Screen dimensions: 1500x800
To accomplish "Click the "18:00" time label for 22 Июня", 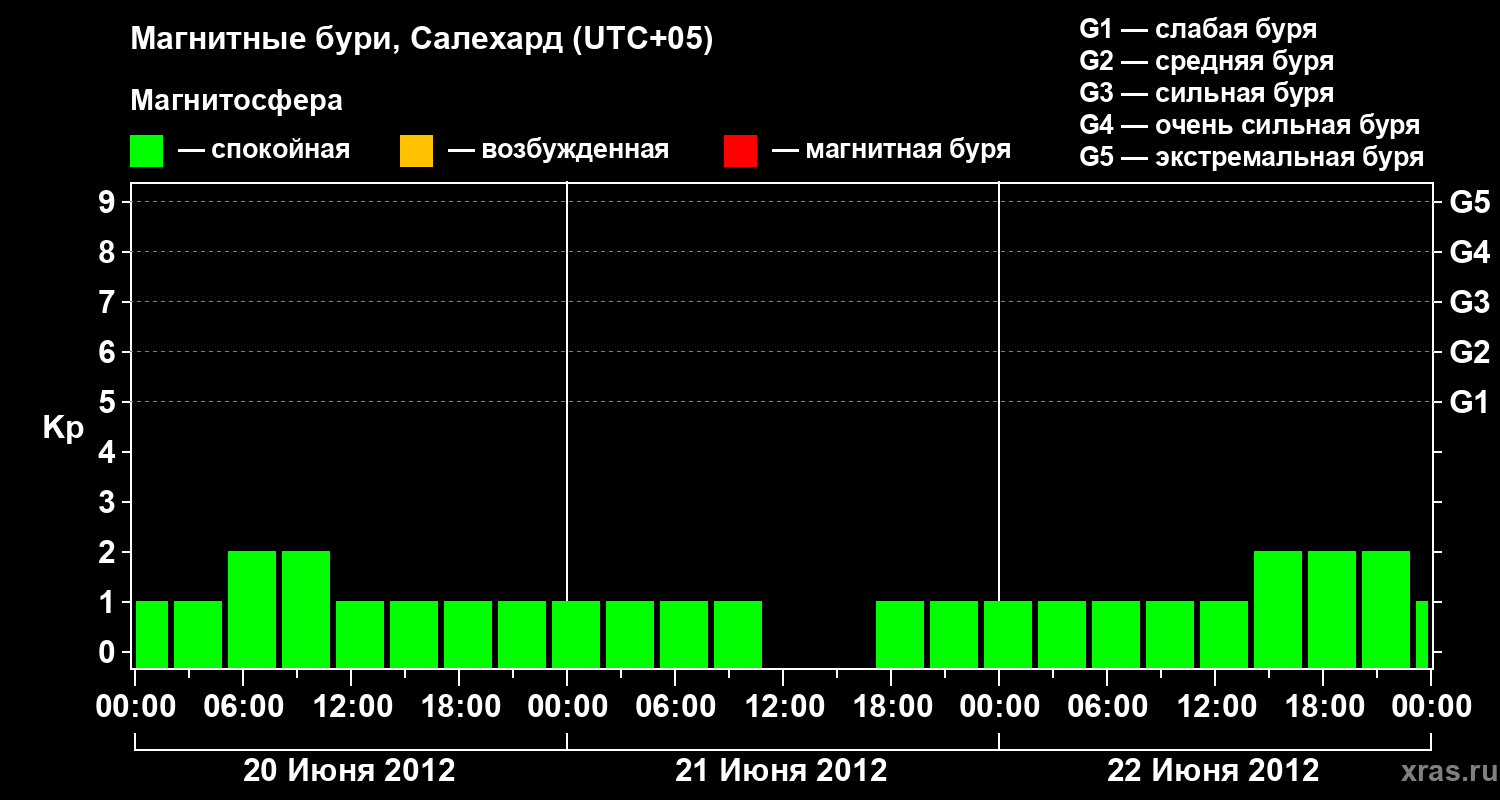I will point(1323,706).
